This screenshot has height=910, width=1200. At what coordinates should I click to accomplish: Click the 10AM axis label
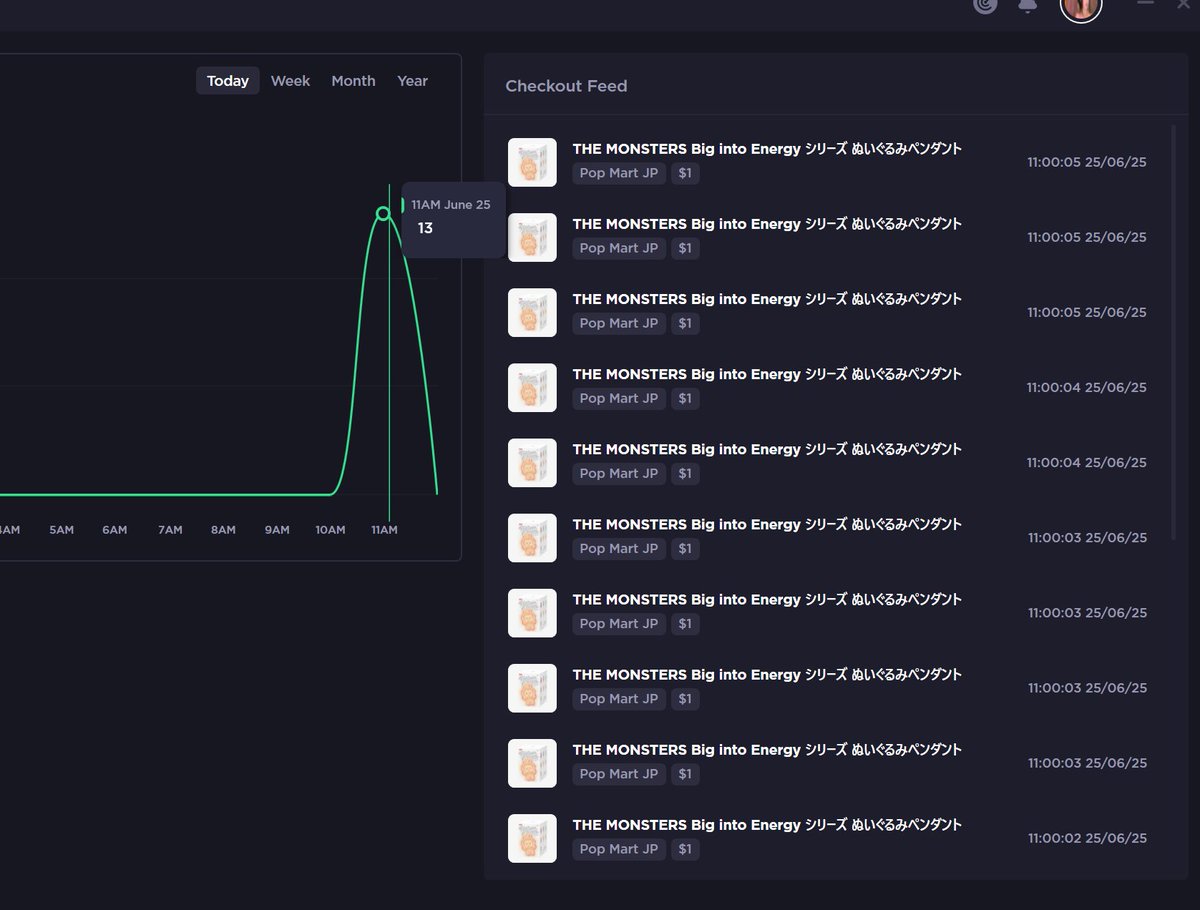pyautogui.click(x=330, y=530)
